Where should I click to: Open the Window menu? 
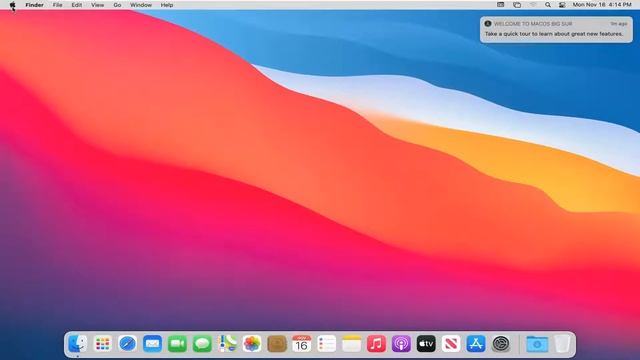tap(141, 5)
